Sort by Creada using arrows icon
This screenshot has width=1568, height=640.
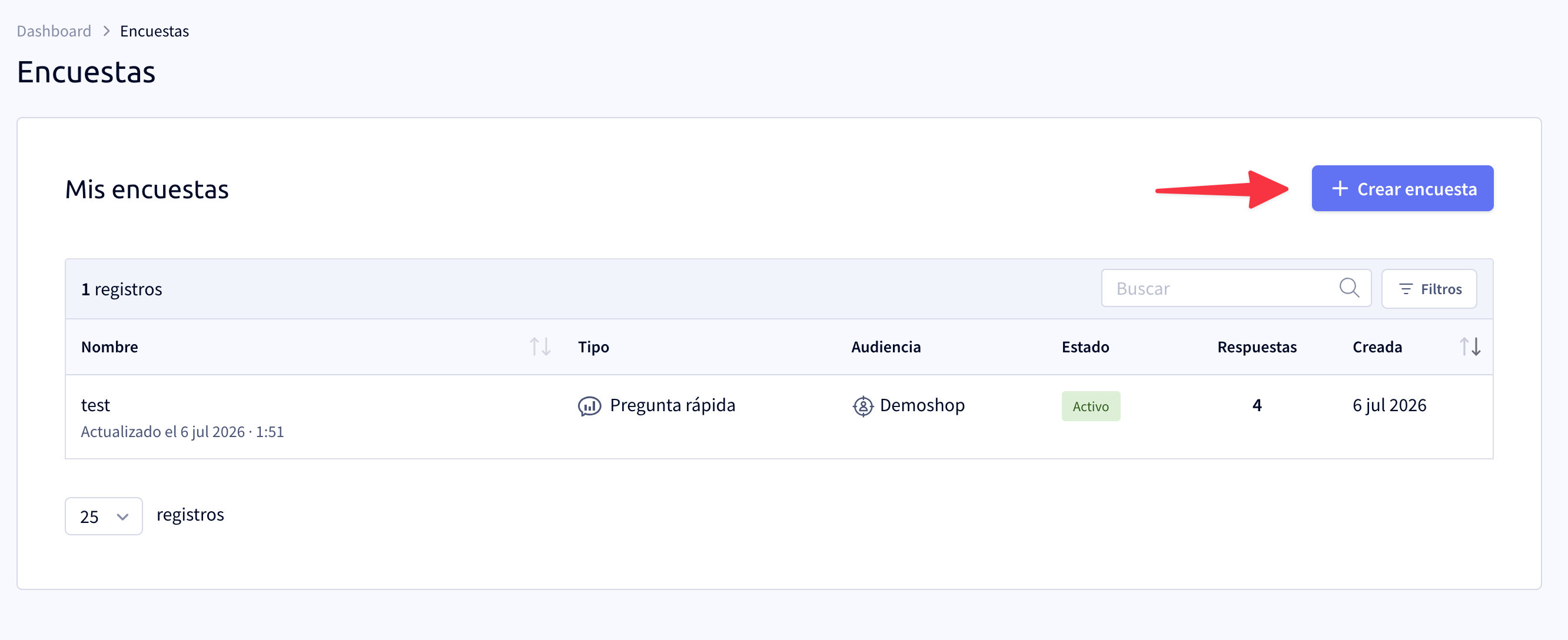1470,347
